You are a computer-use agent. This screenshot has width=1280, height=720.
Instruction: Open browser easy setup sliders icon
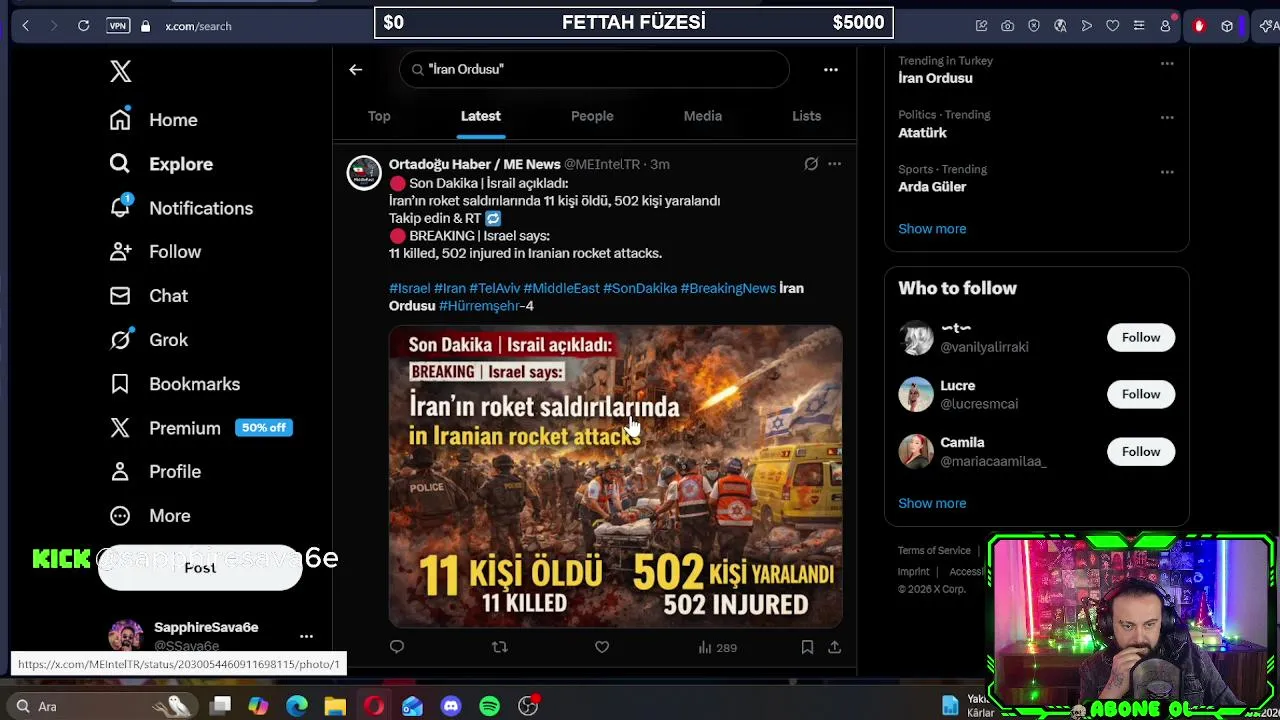1138,26
